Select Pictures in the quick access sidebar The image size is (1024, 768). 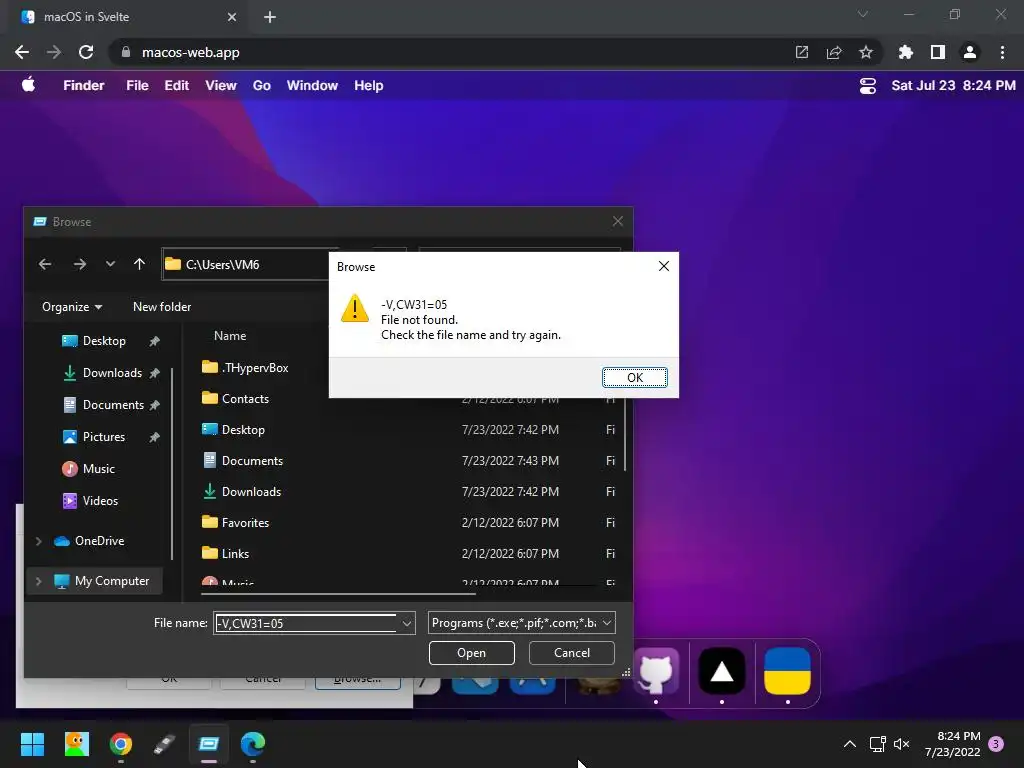(x=103, y=437)
